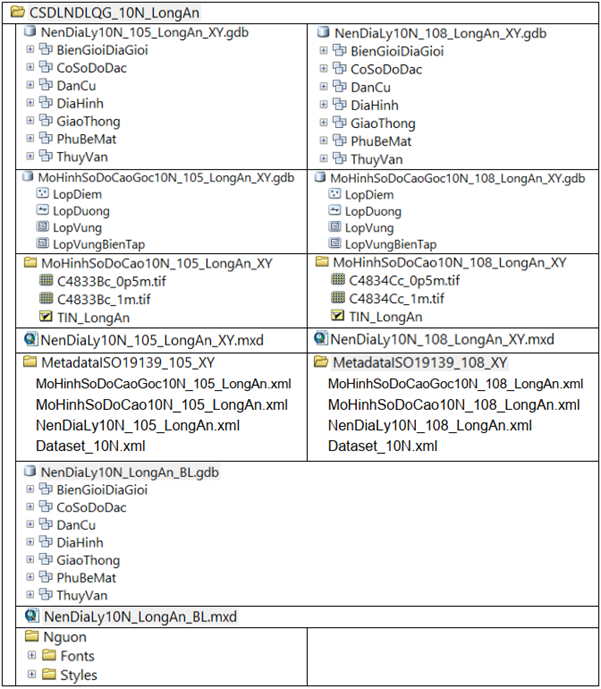This screenshot has height=689, width=601.
Task: Expand the Fonts folder under Nguon
Action: click(32, 656)
